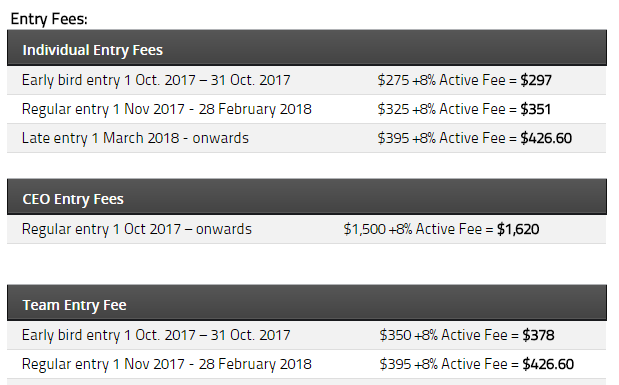Select CEO Regular entry 1 Oct 2017 row

(x=306, y=229)
